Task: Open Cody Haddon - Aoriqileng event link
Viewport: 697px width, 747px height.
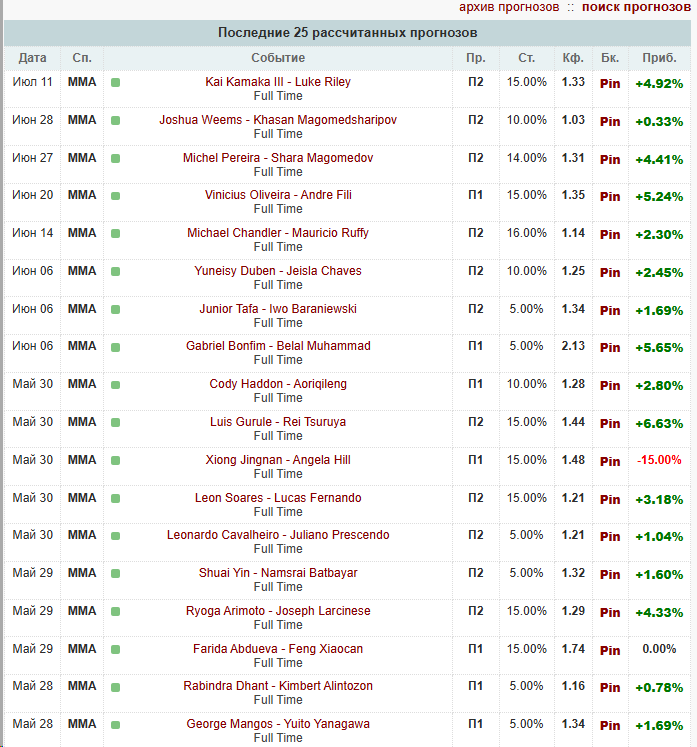Action: (x=278, y=384)
